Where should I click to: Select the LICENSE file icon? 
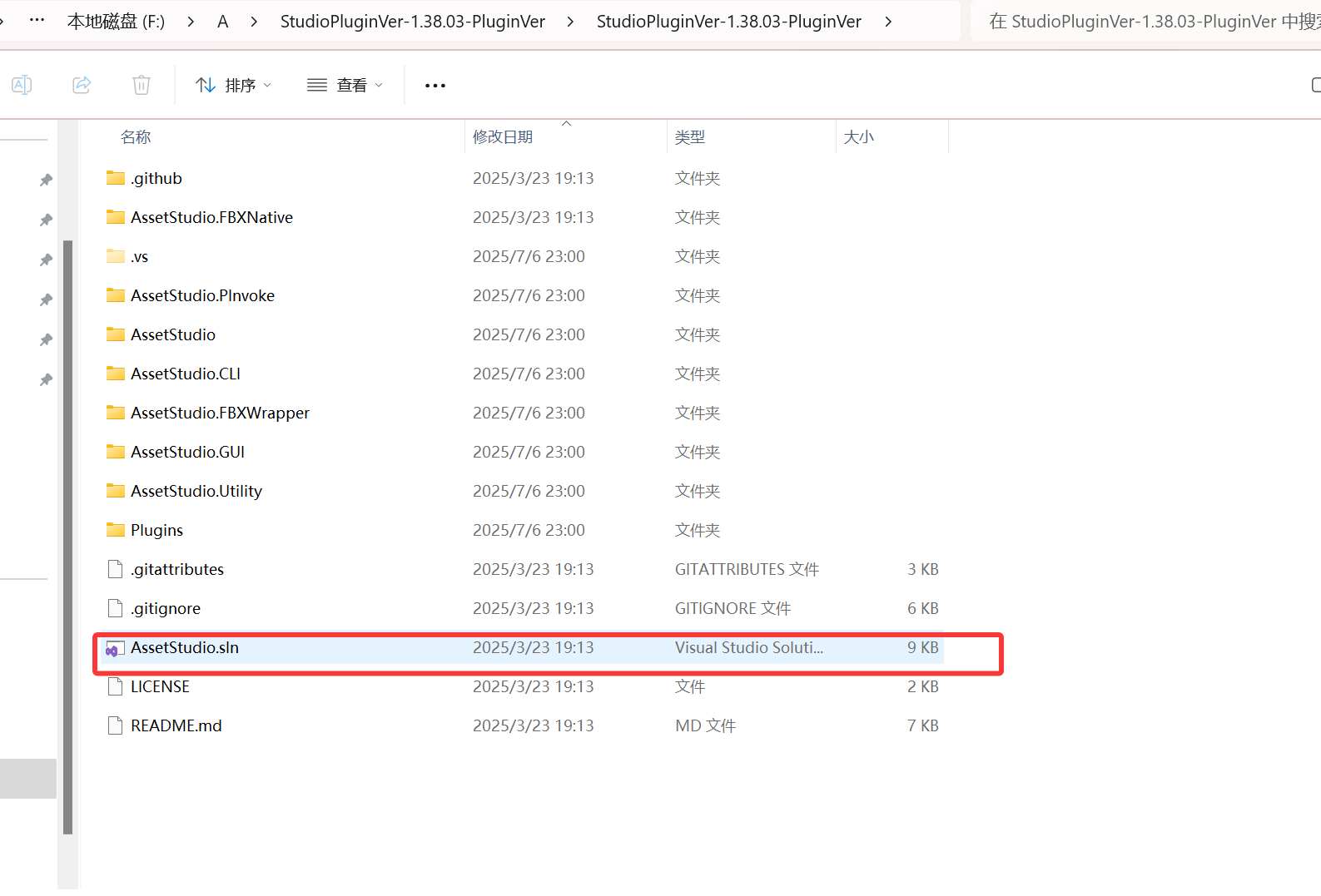pyautogui.click(x=116, y=686)
